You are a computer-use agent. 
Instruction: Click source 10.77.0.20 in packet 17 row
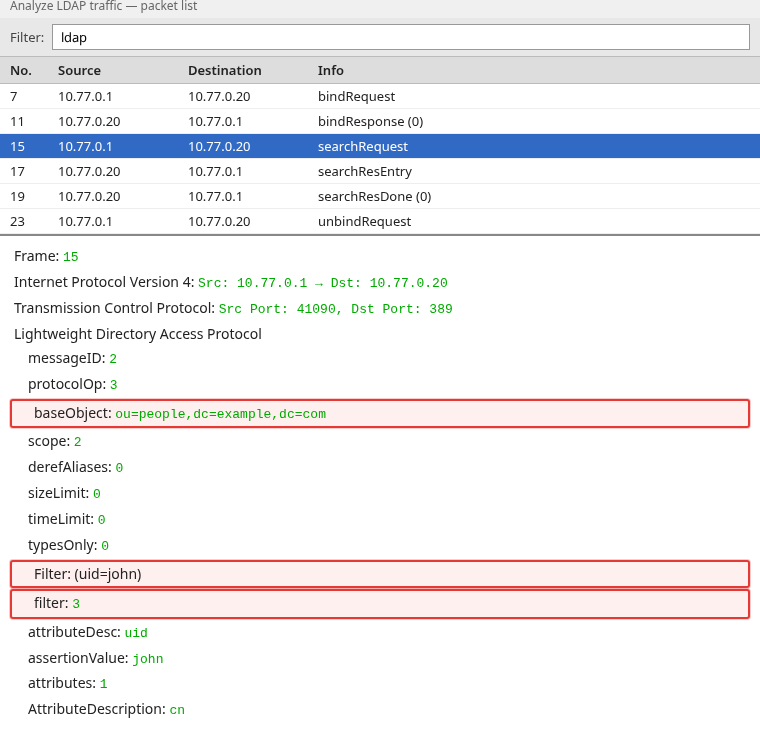[x=89, y=172]
